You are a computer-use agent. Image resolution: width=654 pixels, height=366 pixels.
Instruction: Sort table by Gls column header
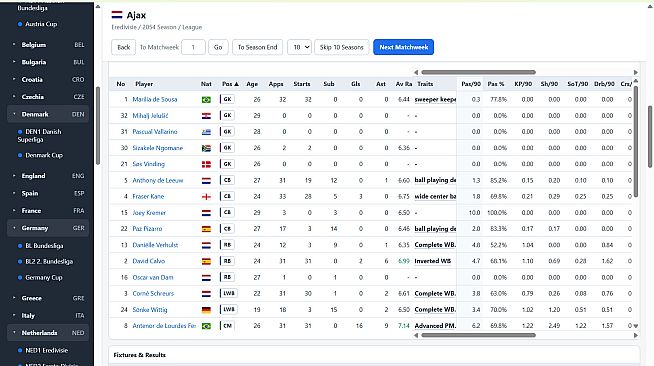coord(356,84)
